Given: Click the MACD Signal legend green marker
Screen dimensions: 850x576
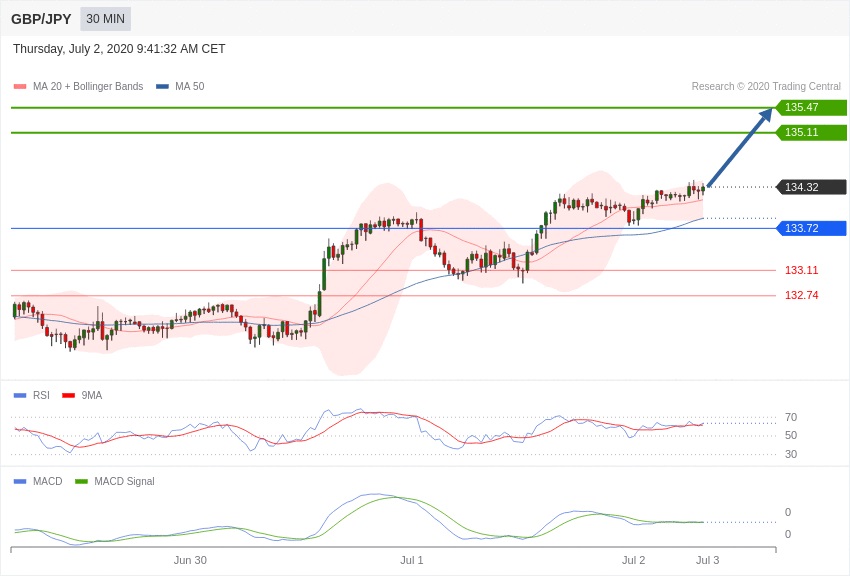Looking at the screenshot, I should [81, 482].
